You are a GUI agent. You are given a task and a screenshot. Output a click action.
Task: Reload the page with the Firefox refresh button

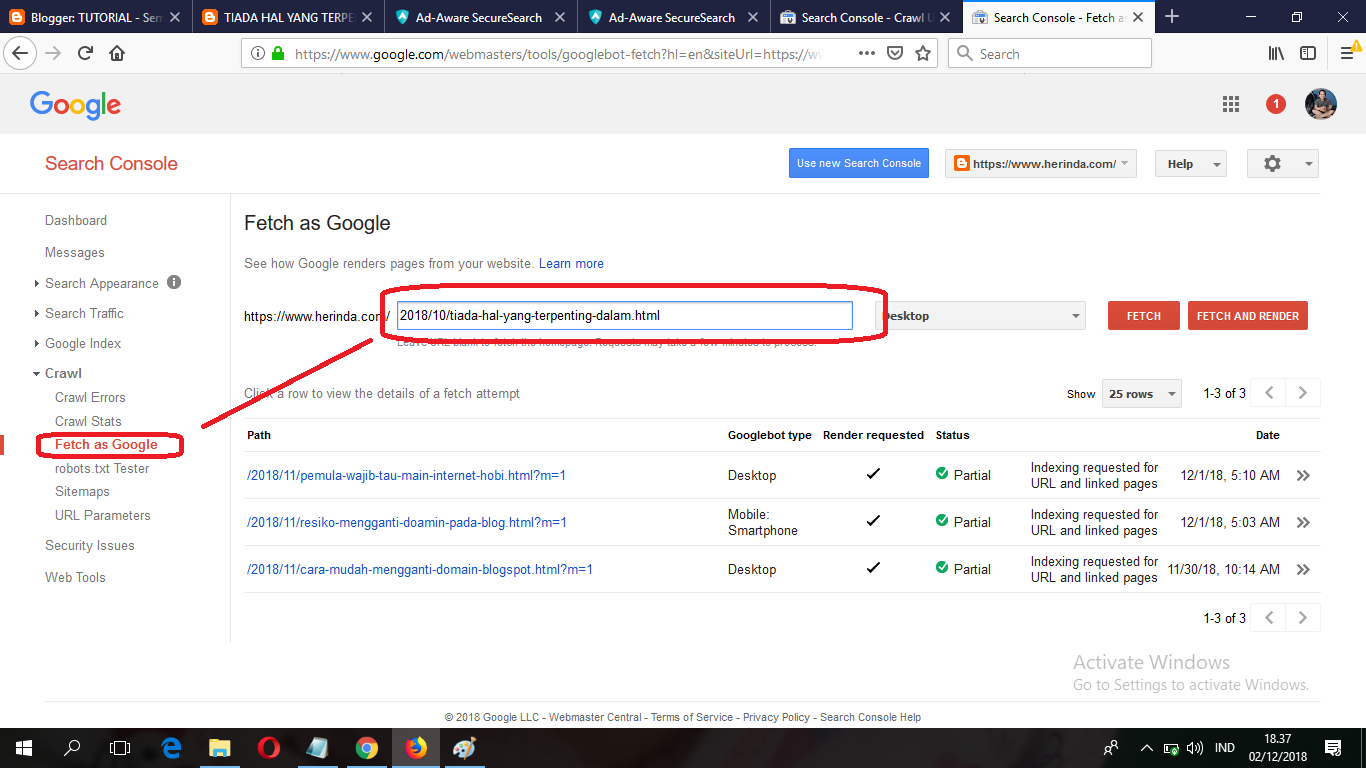85,54
